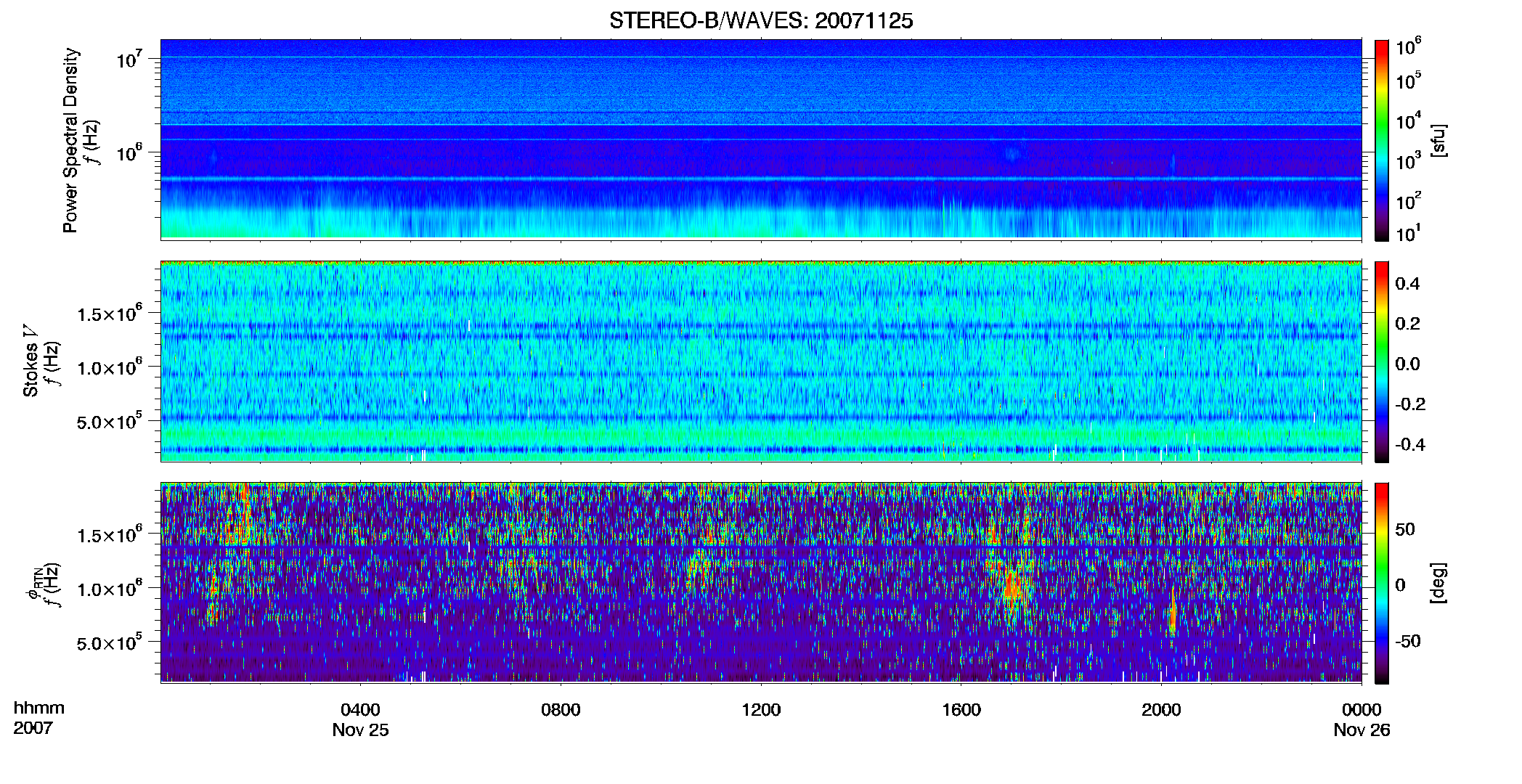The height and width of the screenshot is (784, 1522).
Task: Click the [deg] unit label
Action: point(1438,583)
